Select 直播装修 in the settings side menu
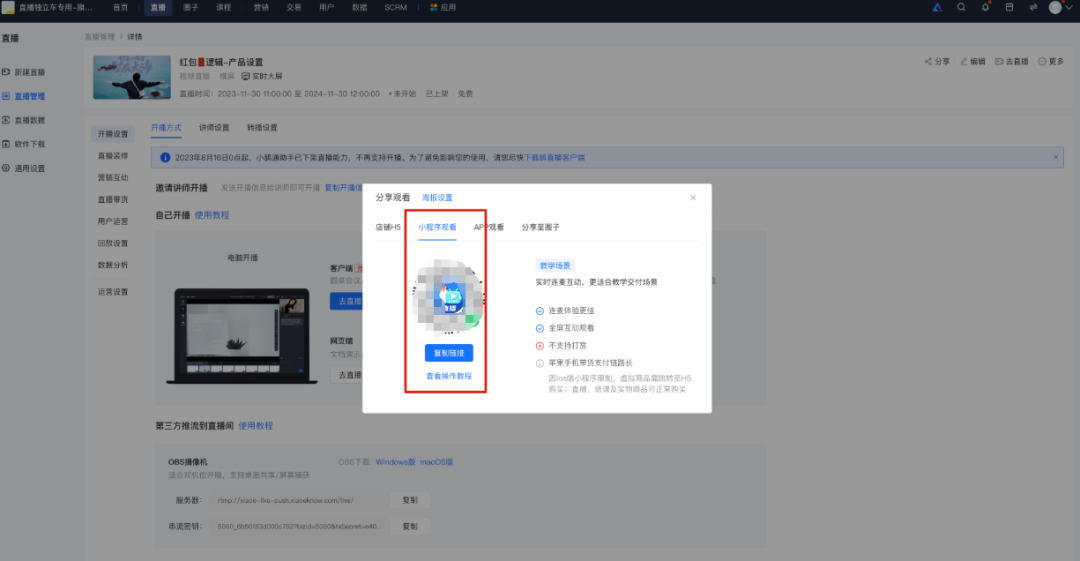Viewport: 1080px width, 561px height. [112, 156]
